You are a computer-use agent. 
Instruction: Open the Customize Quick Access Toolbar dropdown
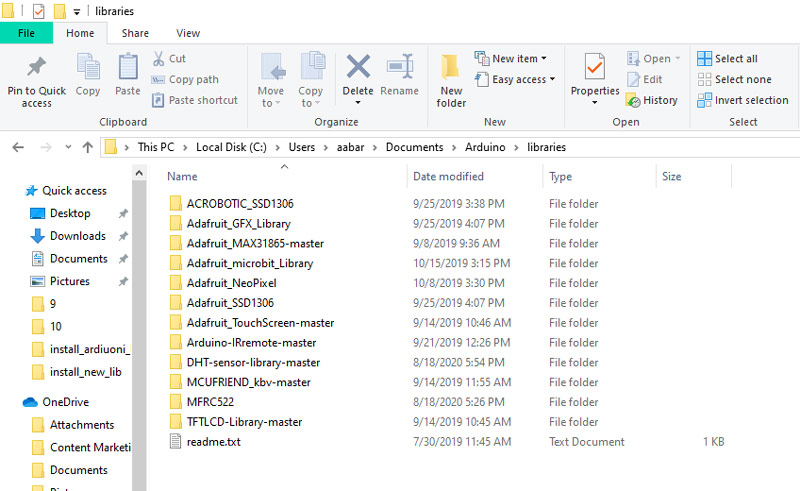point(77,11)
